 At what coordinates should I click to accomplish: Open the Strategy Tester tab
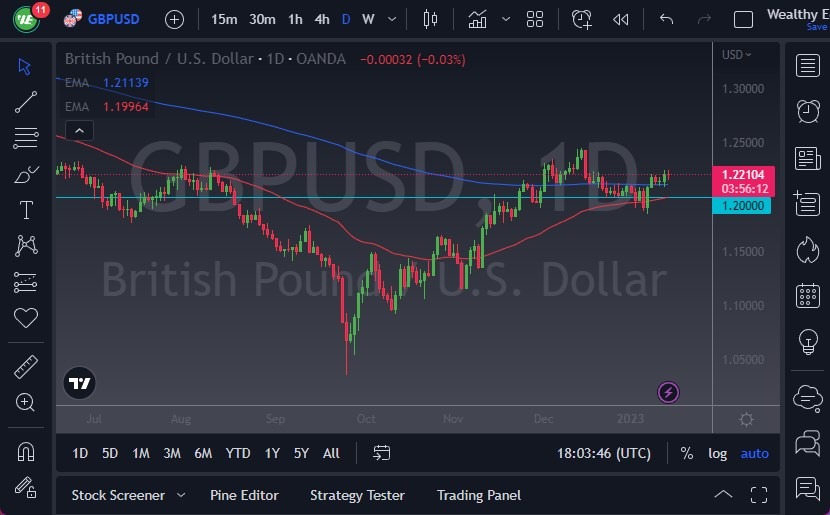(x=357, y=495)
